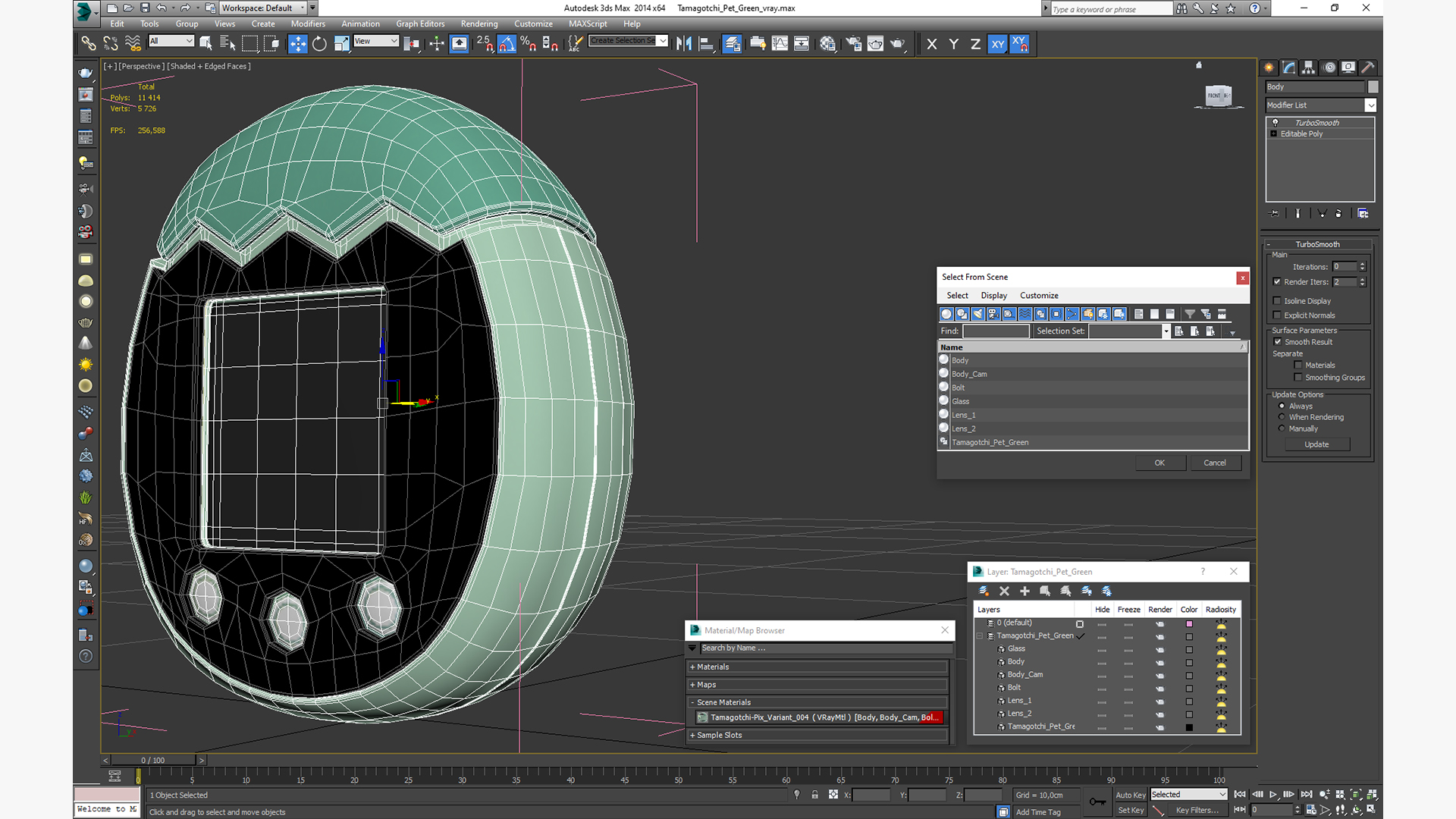The width and height of the screenshot is (1456, 819).
Task: Click the Search by Name field
Action: click(825, 648)
